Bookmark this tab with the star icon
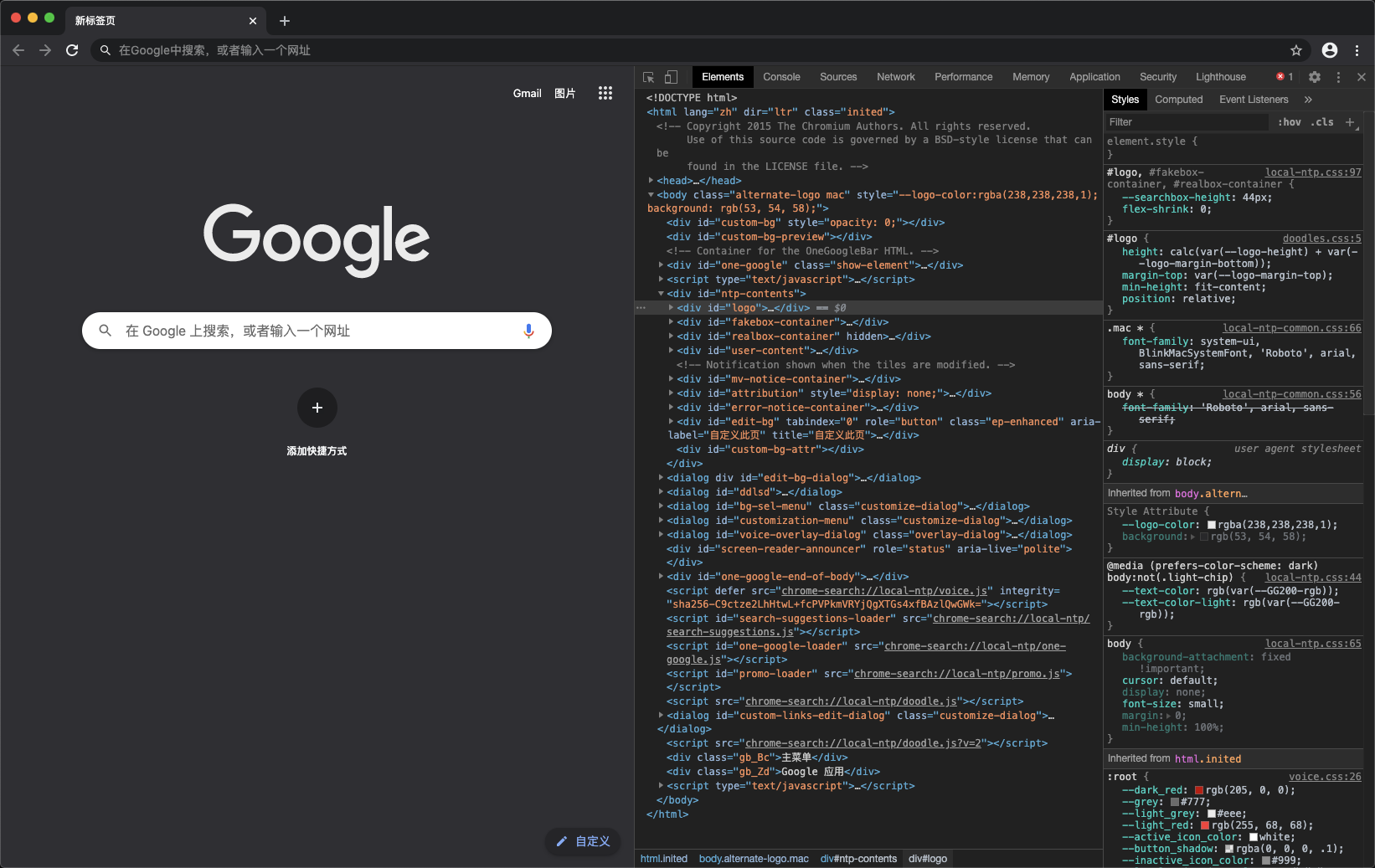Image resolution: width=1375 pixels, height=868 pixels. point(1296,50)
